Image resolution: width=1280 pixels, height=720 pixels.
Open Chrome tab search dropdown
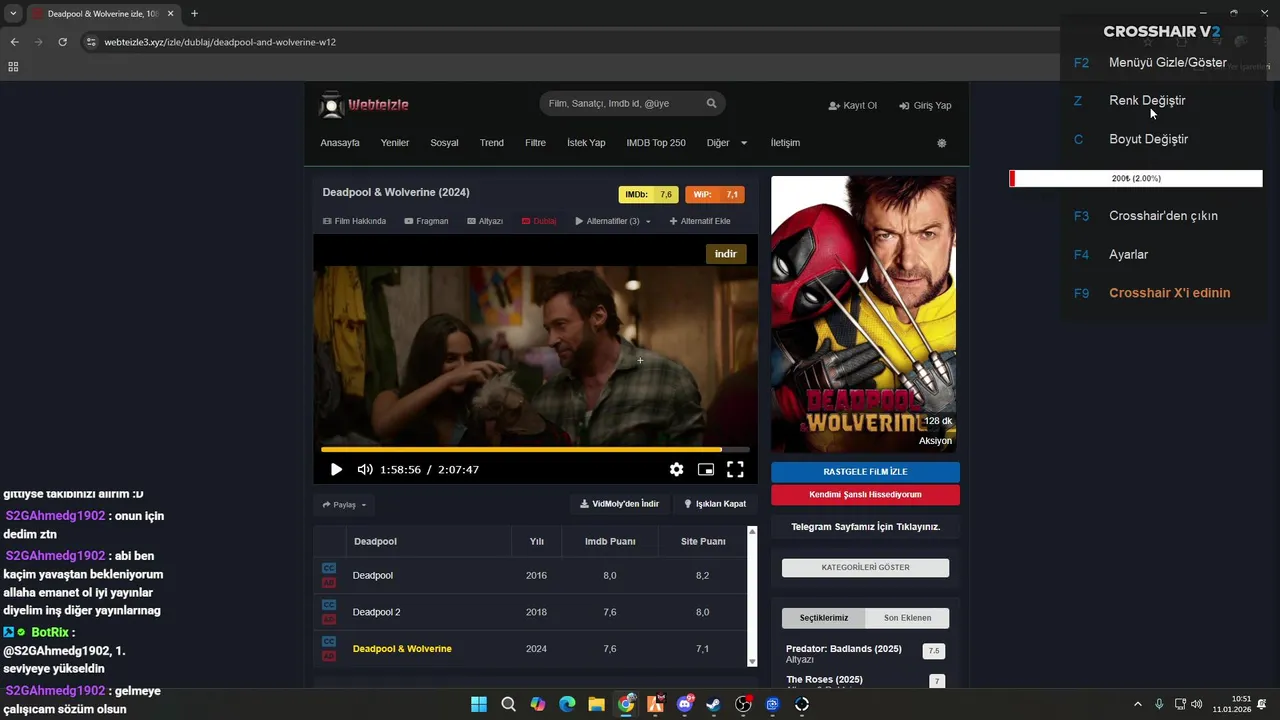click(x=13, y=14)
